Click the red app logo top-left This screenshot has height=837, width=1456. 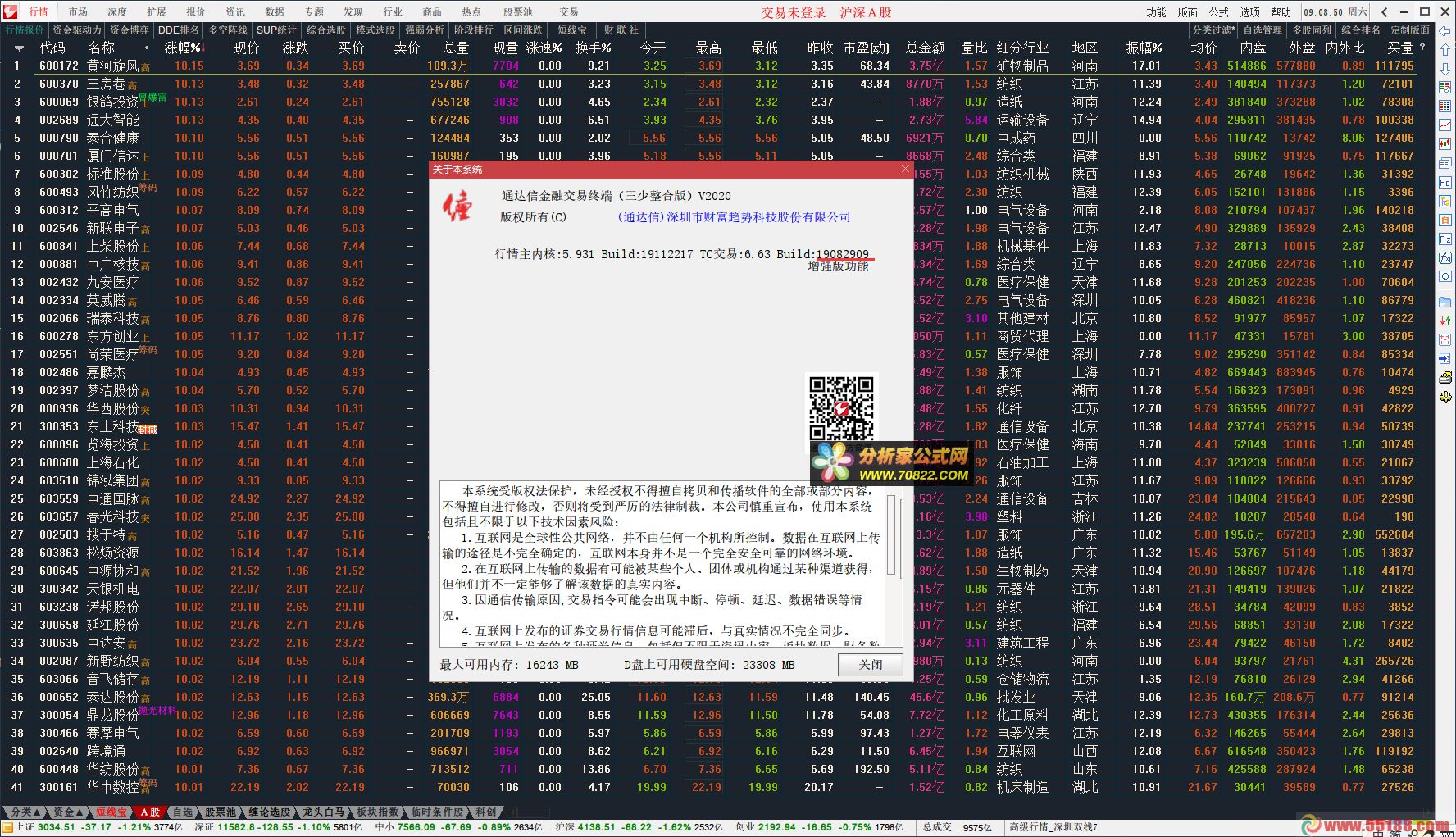point(10,11)
